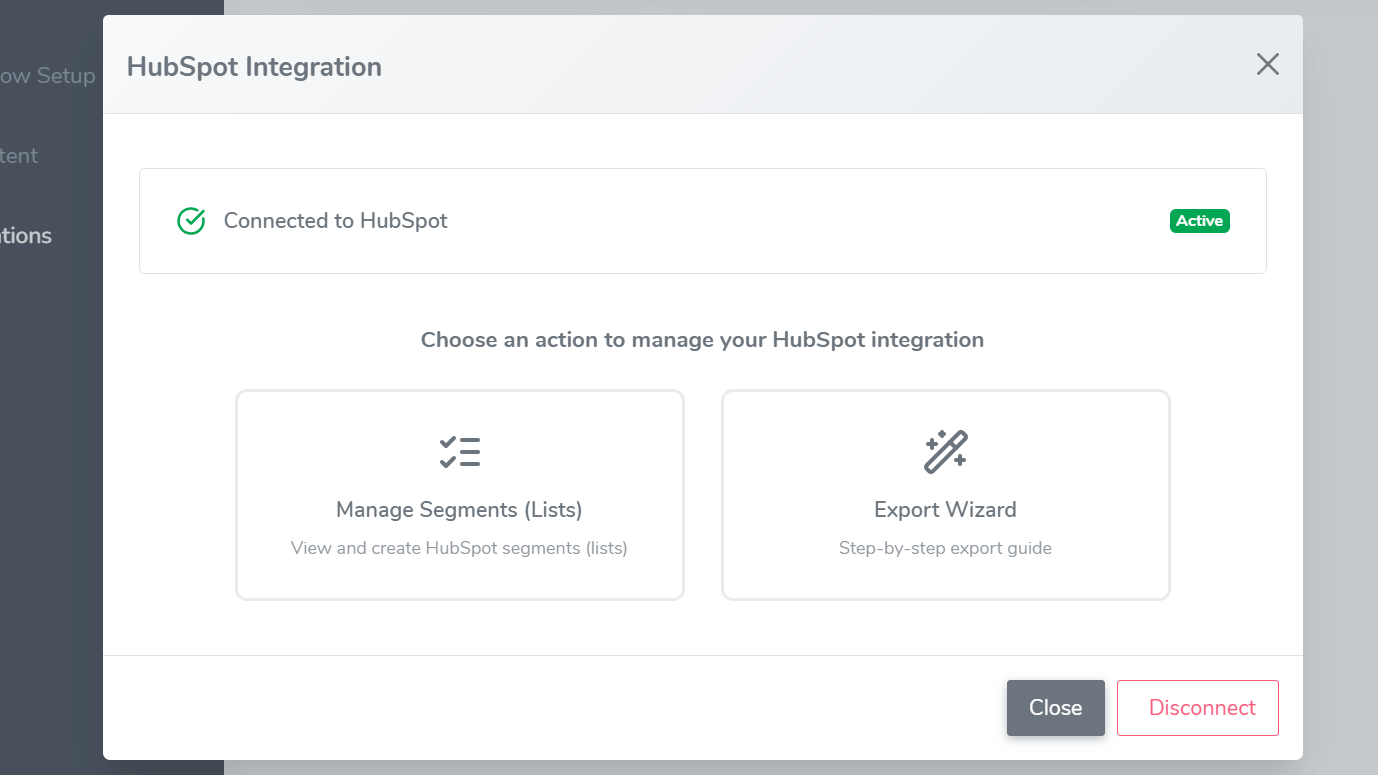Navigate to the Content sidebar entry
This screenshot has width=1378, height=775.
click(x=20, y=156)
